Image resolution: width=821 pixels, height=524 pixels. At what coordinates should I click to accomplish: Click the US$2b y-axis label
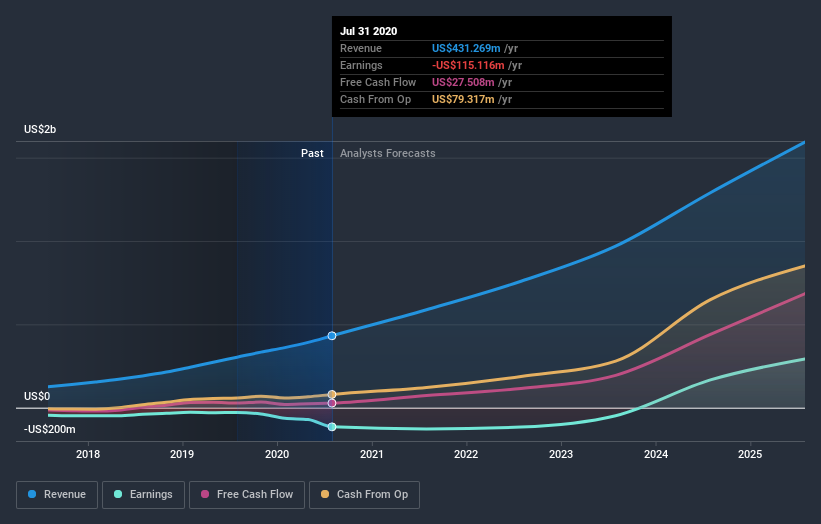(x=40, y=129)
